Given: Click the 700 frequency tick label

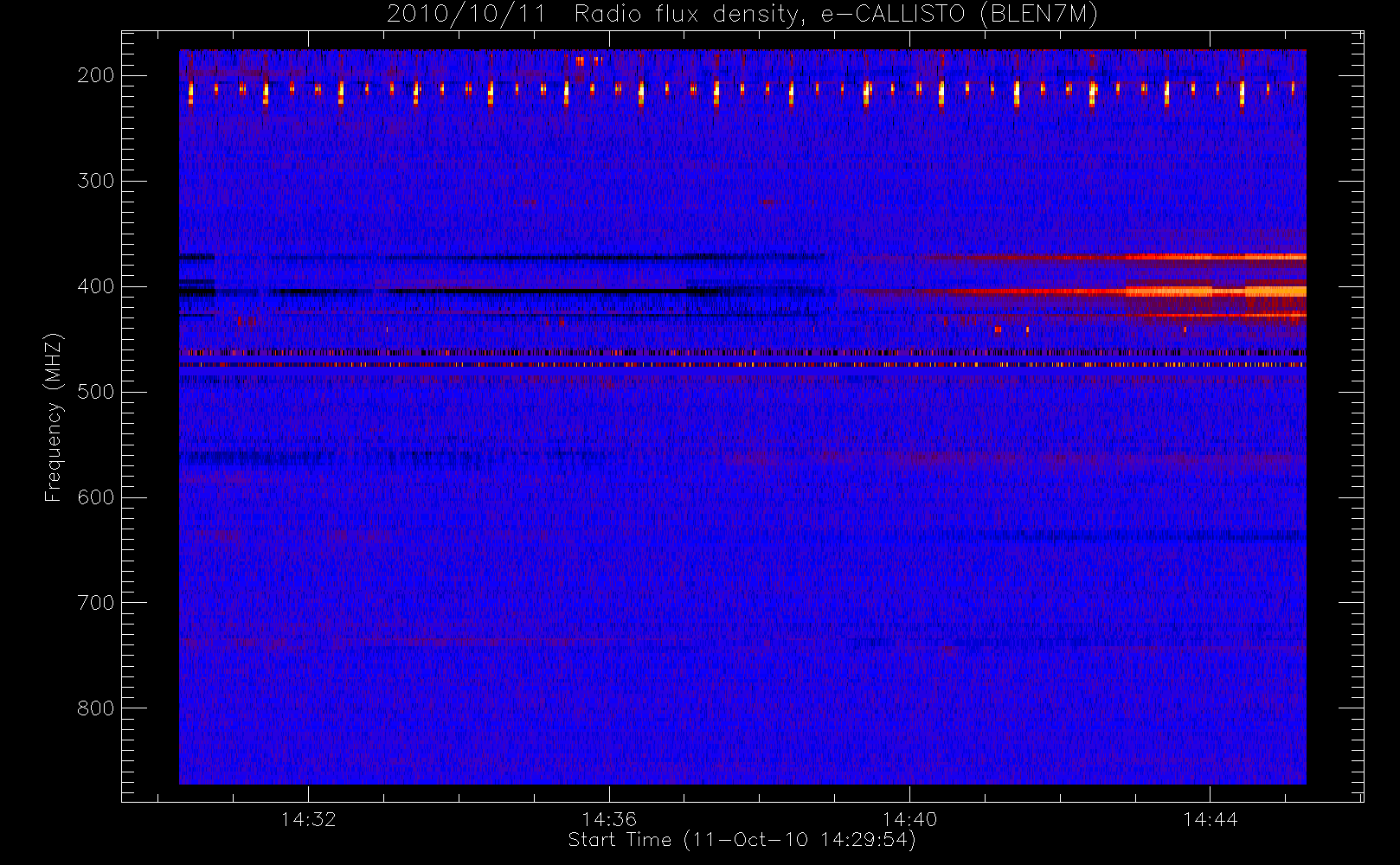Looking at the screenshot, I should [96, 603].
